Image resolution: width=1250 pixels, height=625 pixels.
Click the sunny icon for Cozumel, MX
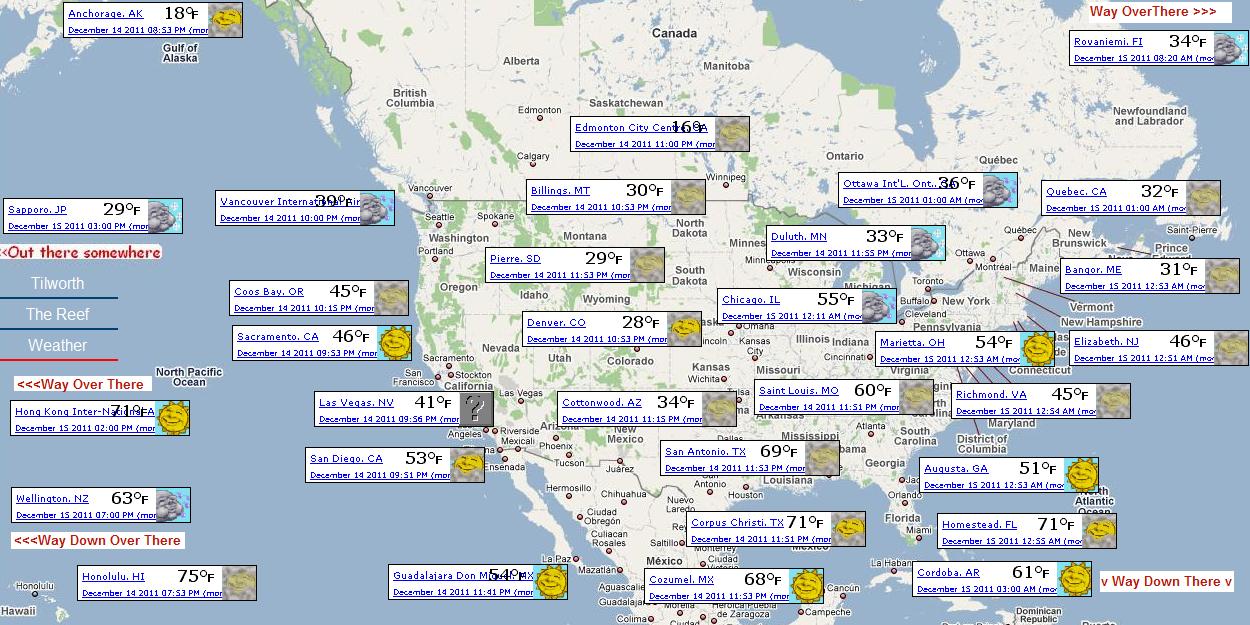(x=806, y=586)
